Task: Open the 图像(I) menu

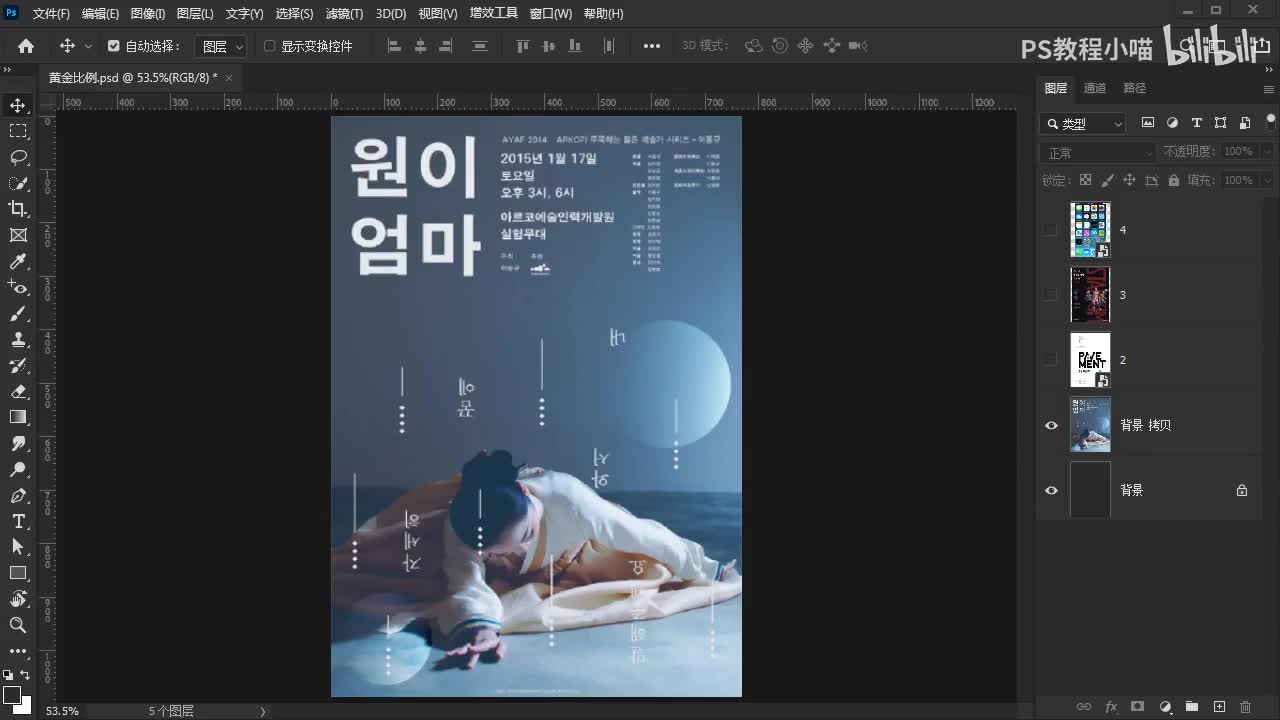Action: pyautogui.click(x=148, y=14)
